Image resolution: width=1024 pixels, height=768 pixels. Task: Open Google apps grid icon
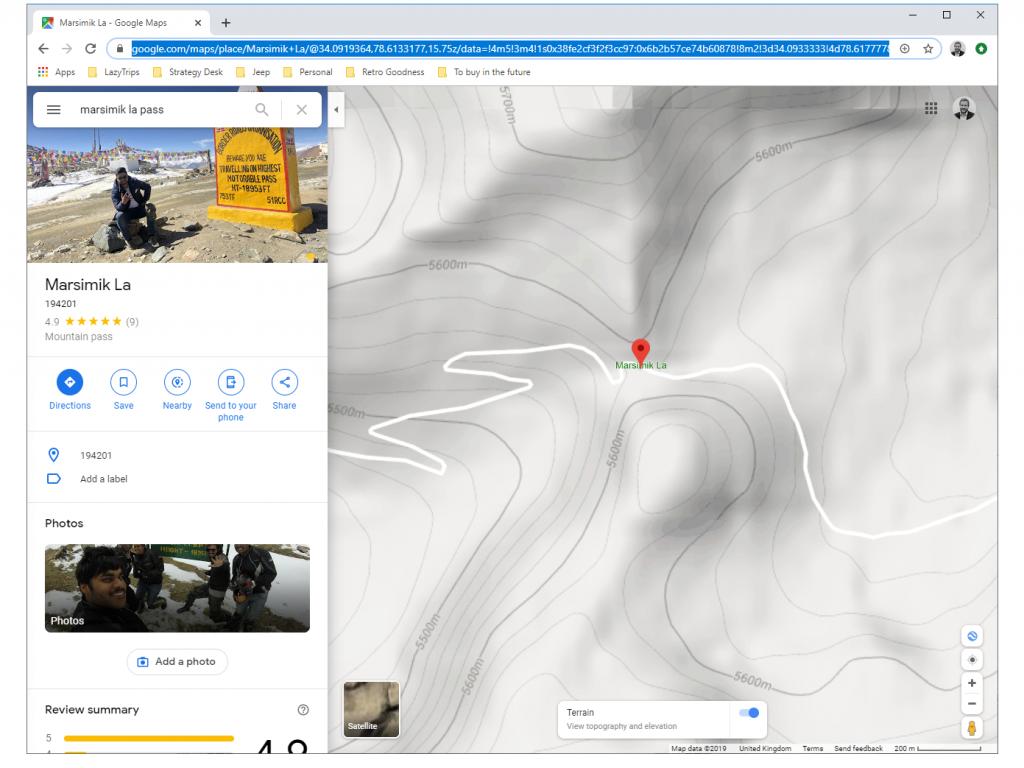[x=931, y=108]
